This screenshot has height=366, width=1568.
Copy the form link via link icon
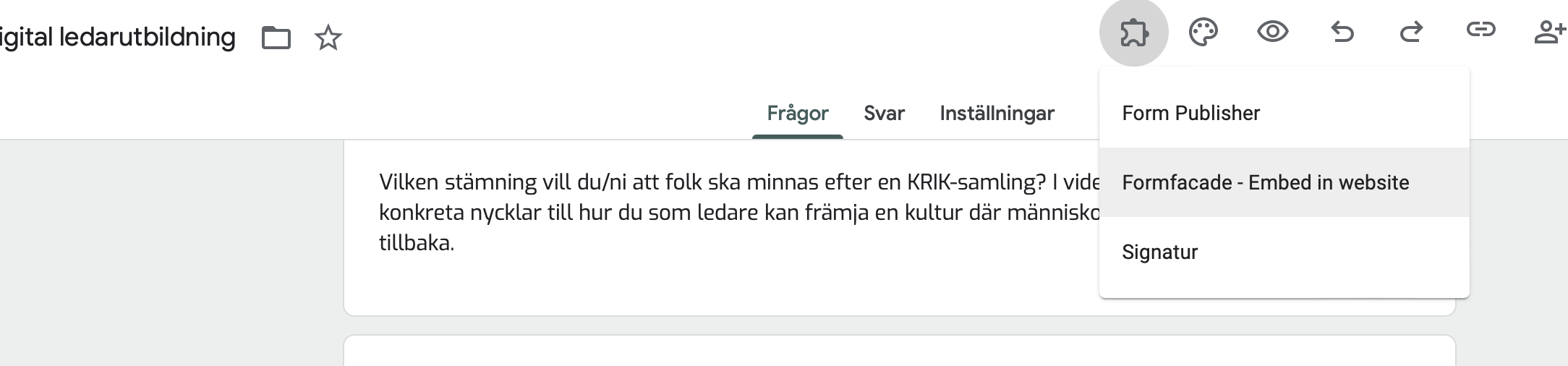(1480, 30)
